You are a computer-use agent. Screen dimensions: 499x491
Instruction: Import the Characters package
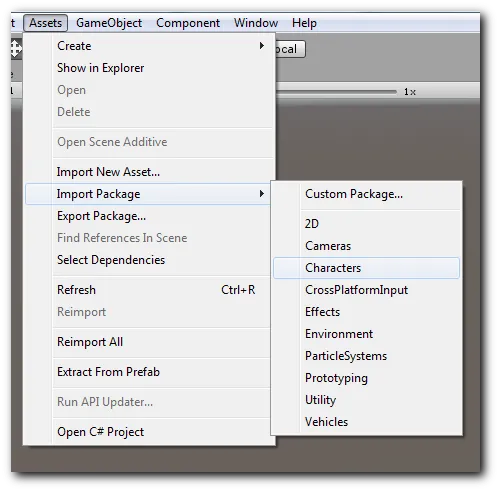(x=367, y=268)
